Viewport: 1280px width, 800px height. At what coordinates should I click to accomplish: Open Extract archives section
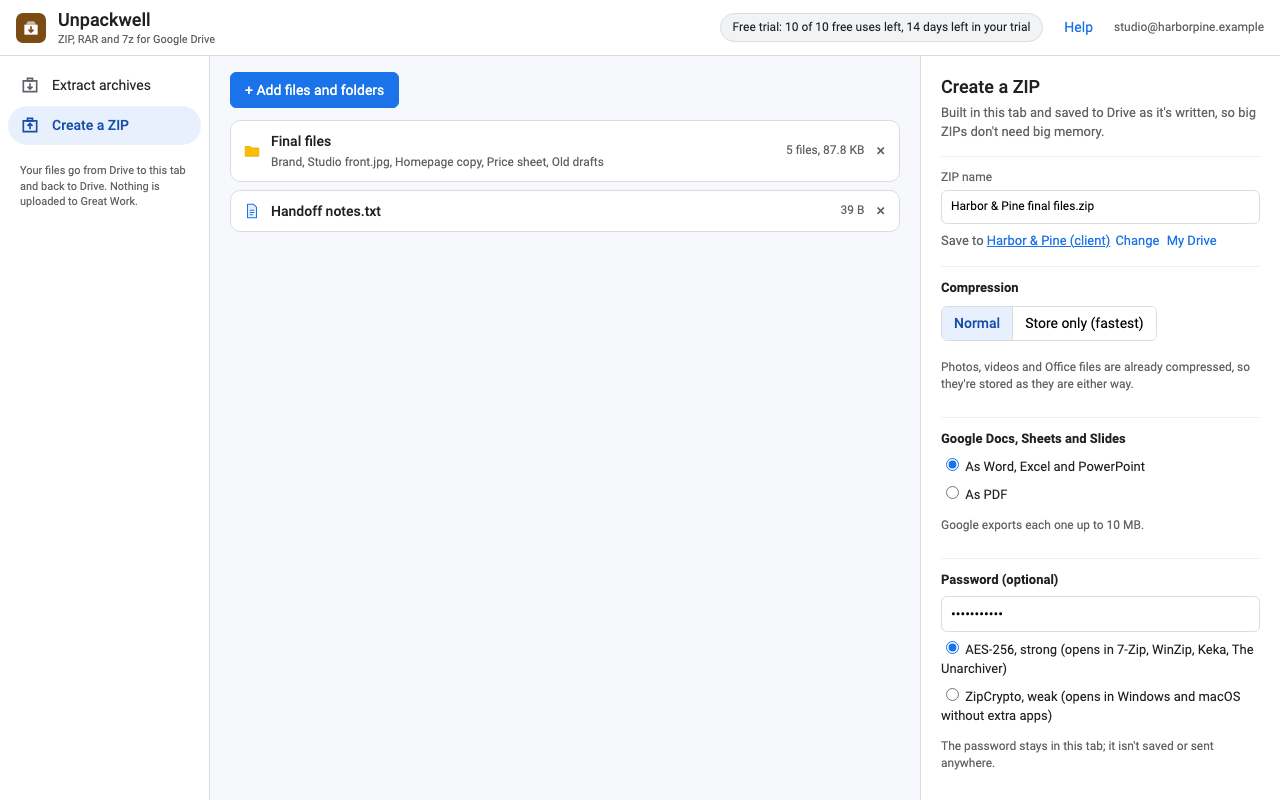[104, 85]
